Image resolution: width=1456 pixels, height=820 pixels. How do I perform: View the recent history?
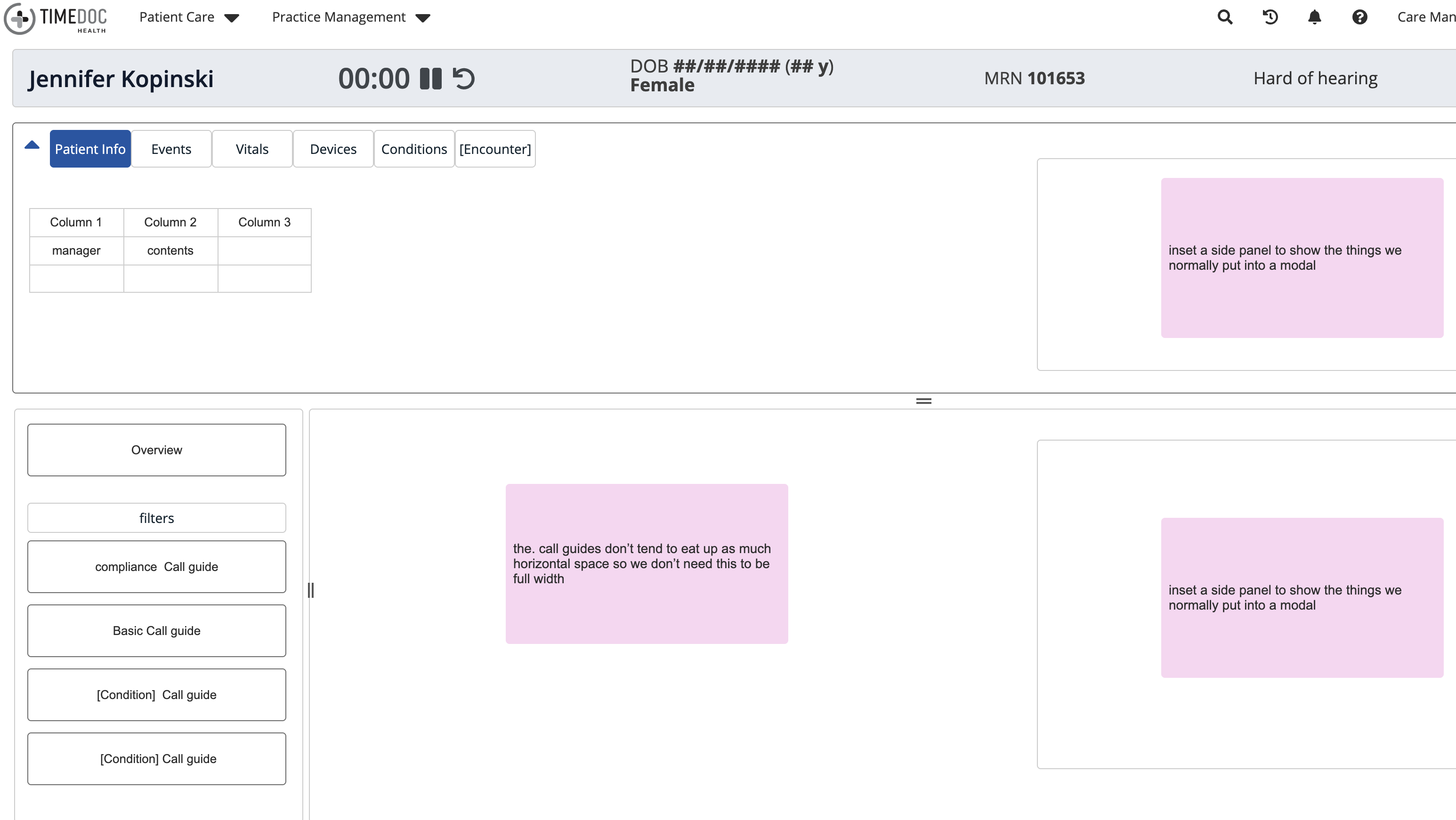click(1270, 17)
